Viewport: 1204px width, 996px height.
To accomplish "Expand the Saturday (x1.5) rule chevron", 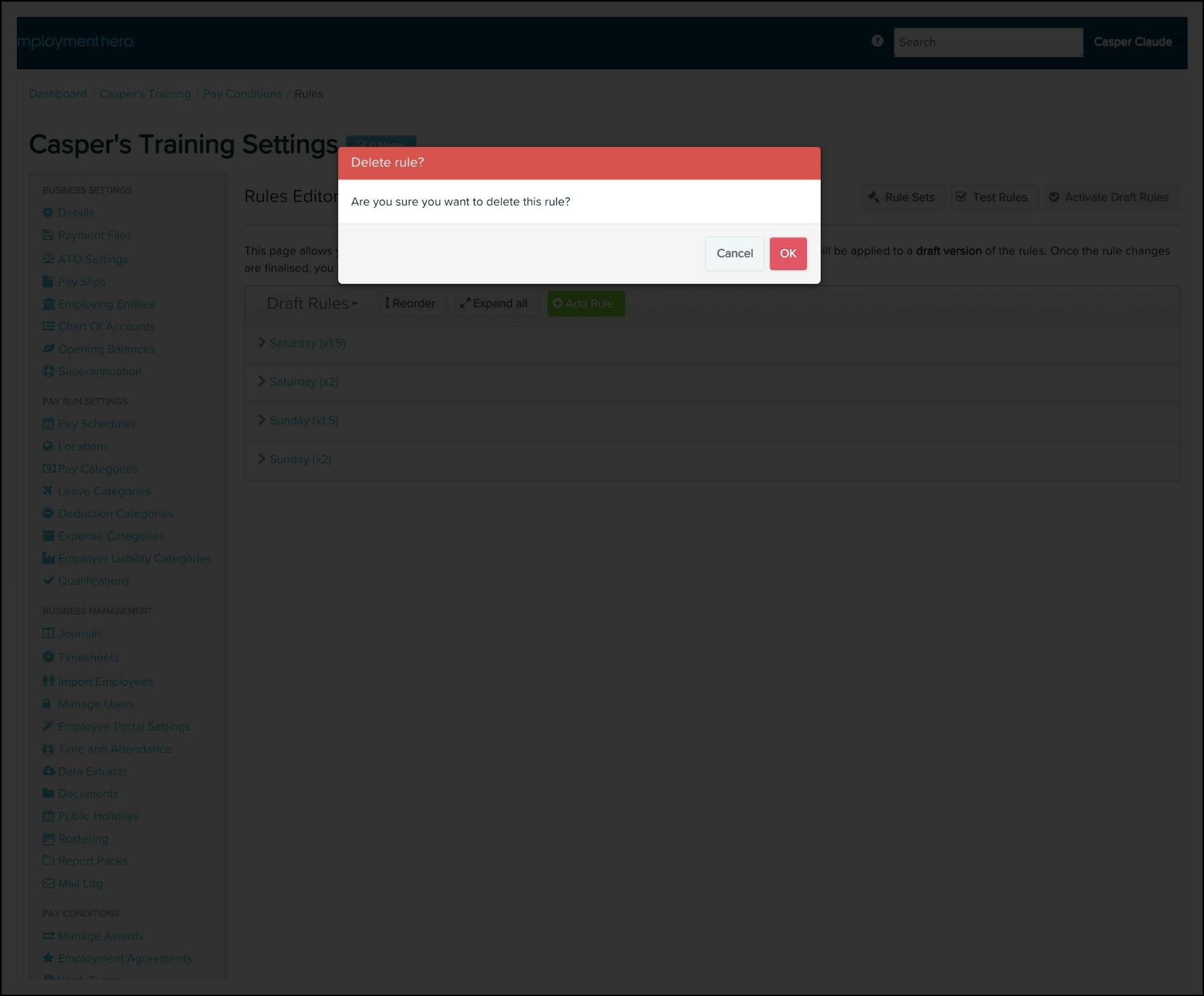I will tap(262, 342).
